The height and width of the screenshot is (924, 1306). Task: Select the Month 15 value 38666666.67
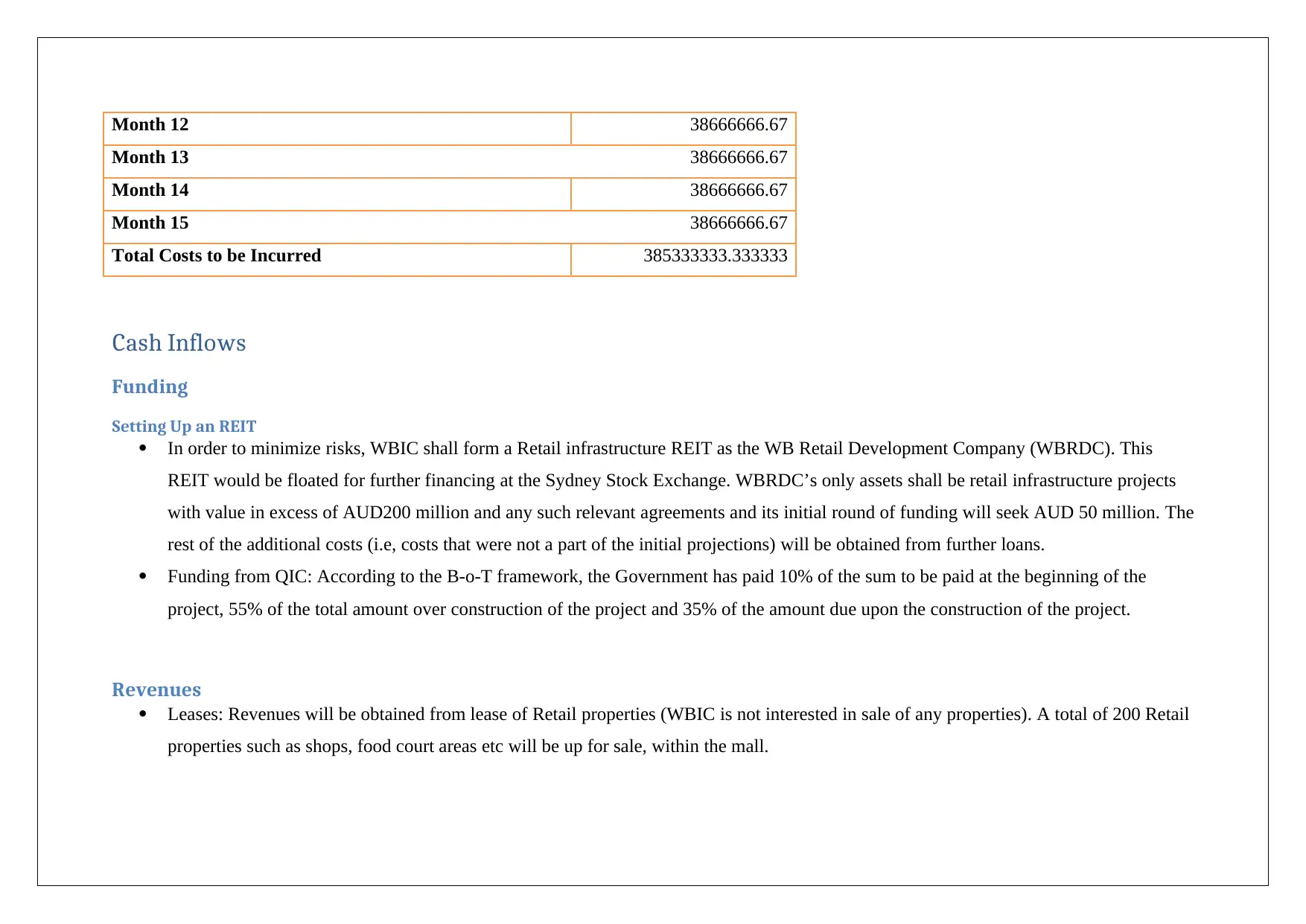point(738,223)
